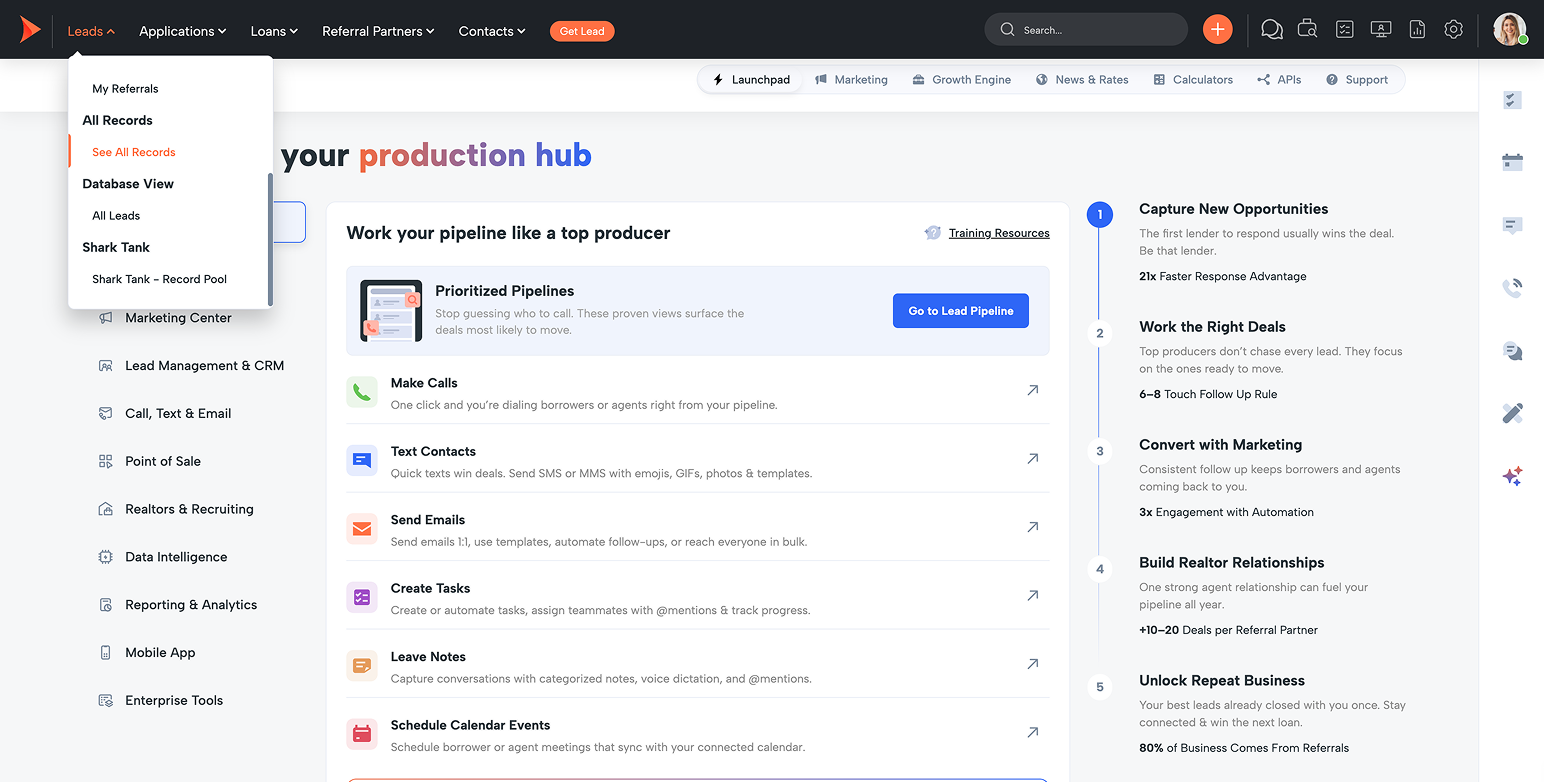Click the Leave Notes orange note icon

point(362,666)
